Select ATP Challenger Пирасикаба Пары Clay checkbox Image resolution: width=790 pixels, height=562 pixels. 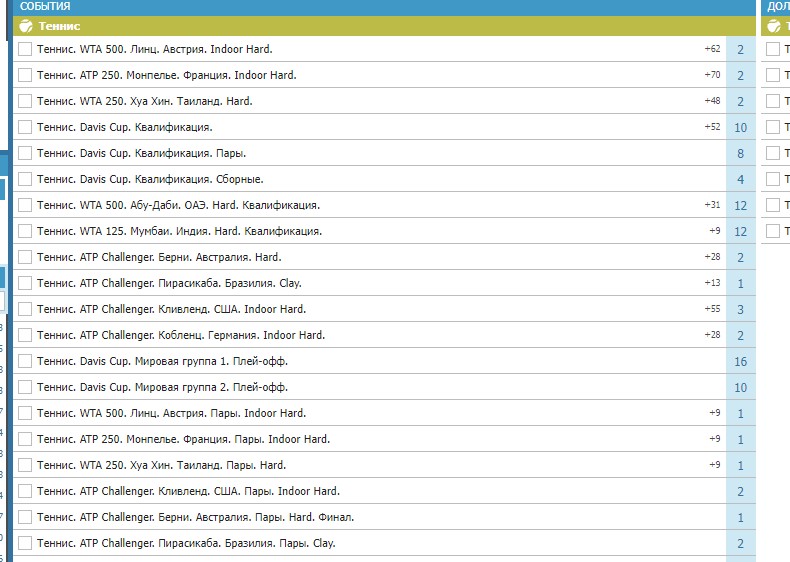click(25, 543)
